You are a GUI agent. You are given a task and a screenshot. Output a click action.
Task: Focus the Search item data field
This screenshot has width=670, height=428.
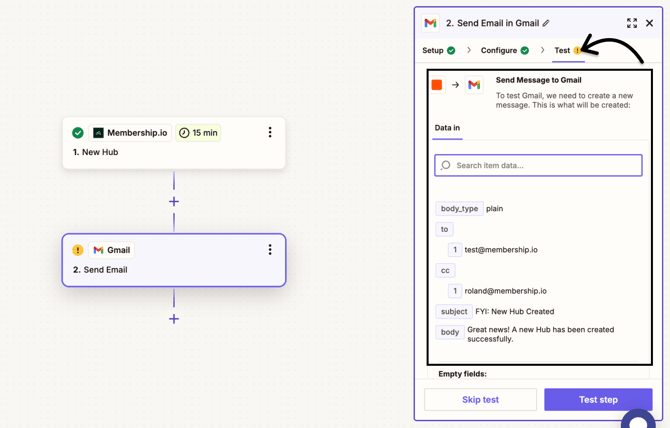tap(538, 165)
